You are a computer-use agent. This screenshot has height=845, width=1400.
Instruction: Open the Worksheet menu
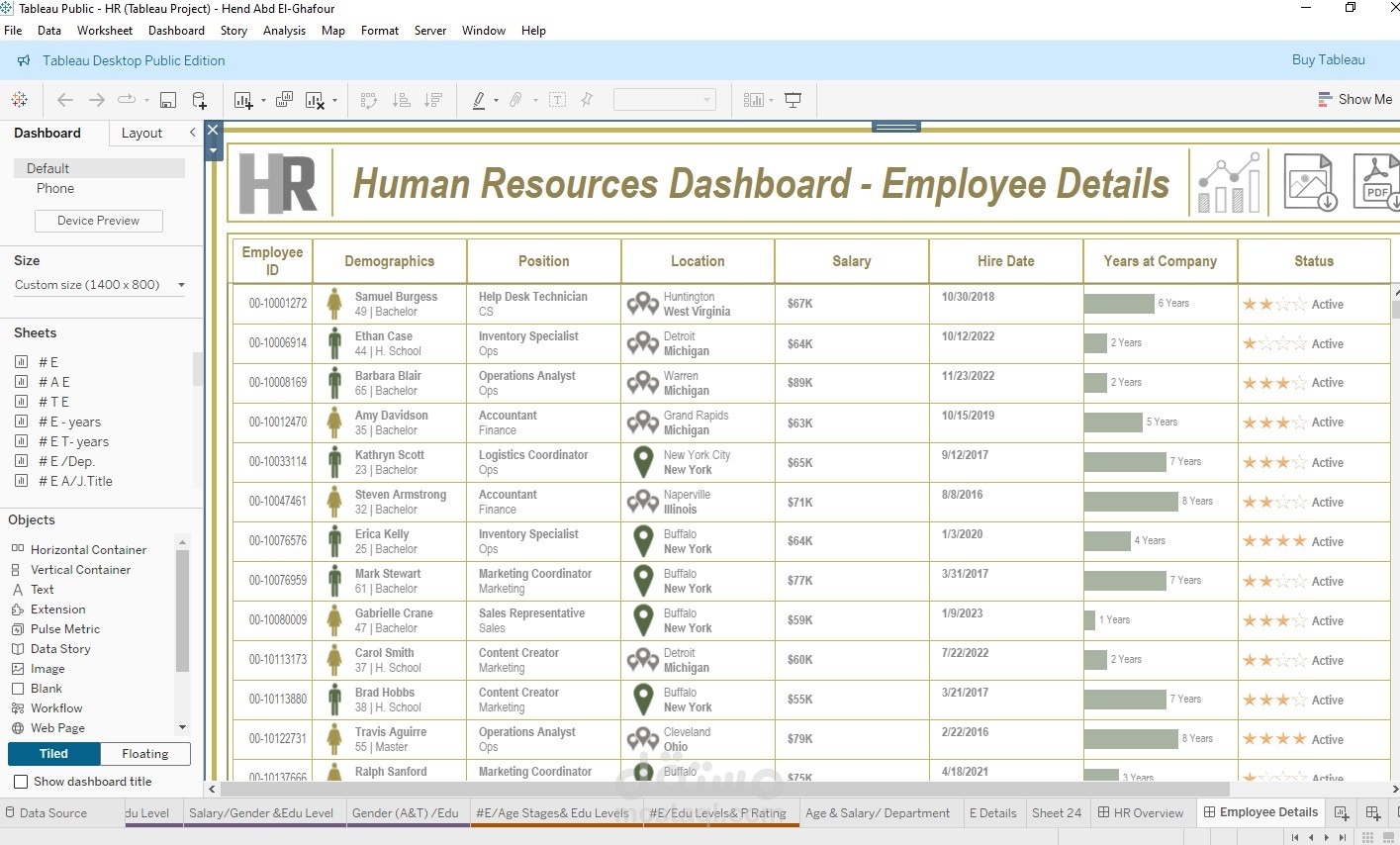105,31
